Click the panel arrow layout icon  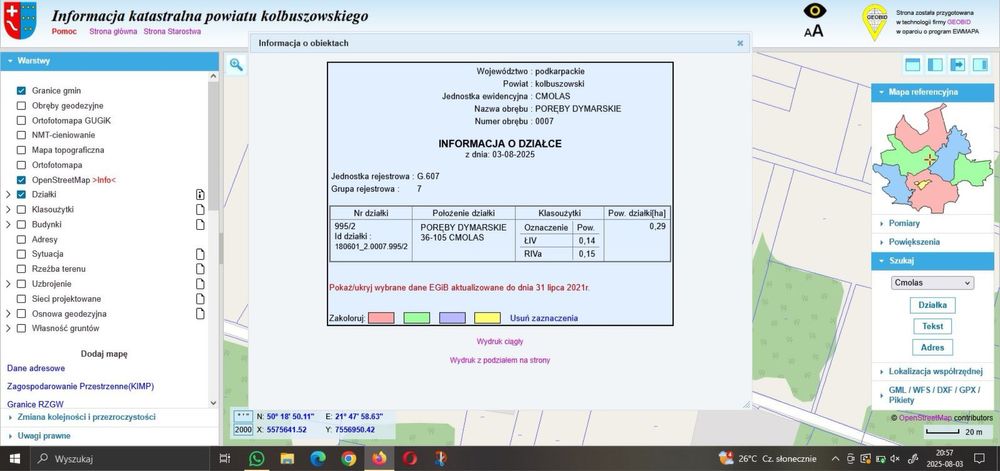click(957, 64)
